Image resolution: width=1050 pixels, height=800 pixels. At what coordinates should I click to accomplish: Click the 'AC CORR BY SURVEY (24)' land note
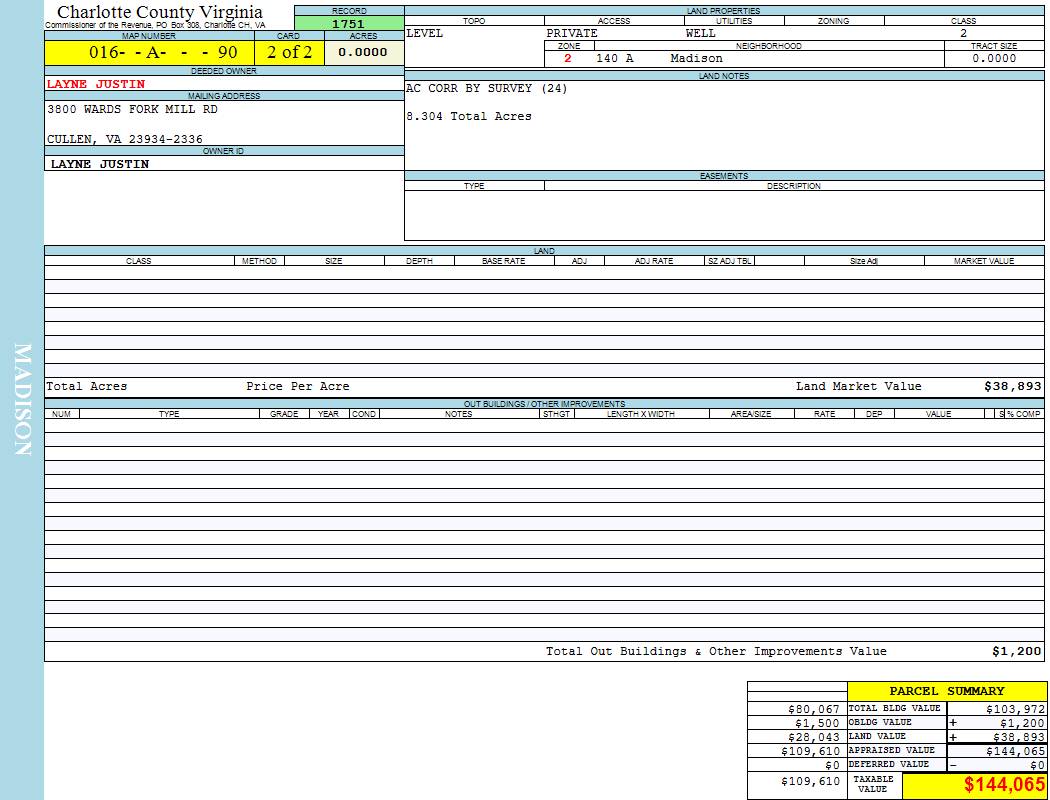pos(486,88)
